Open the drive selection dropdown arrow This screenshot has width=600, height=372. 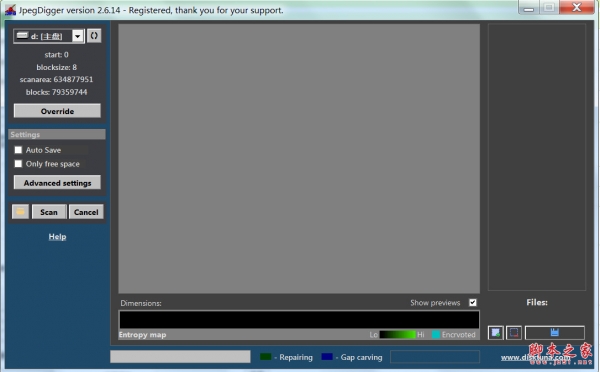78,36
